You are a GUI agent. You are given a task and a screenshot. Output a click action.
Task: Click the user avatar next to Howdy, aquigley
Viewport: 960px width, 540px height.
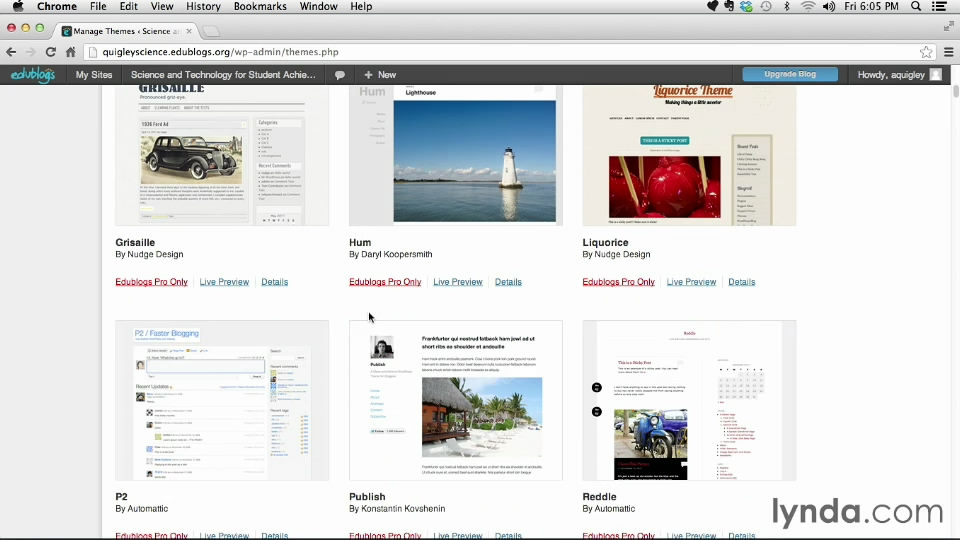click(936, 75)
